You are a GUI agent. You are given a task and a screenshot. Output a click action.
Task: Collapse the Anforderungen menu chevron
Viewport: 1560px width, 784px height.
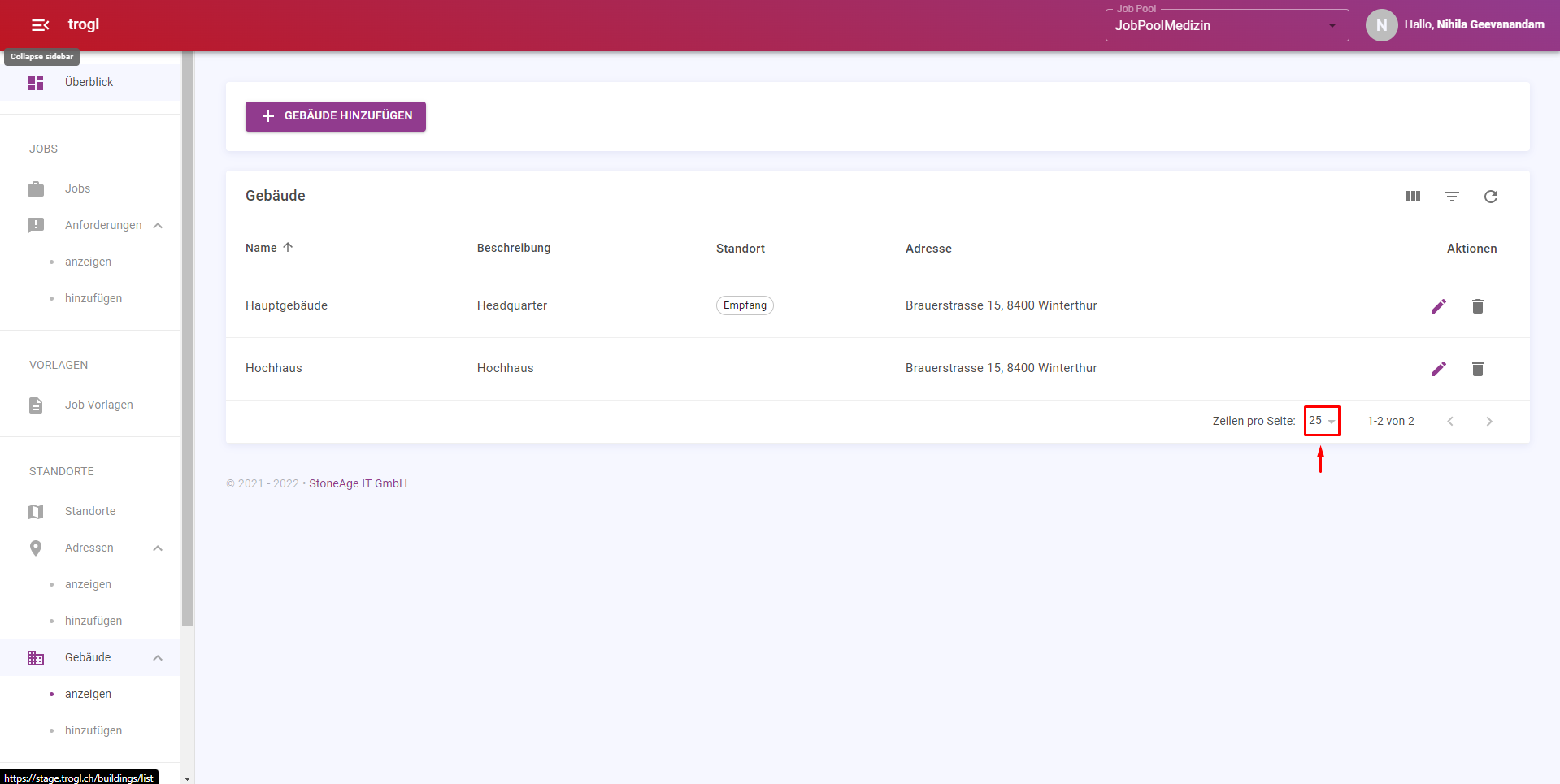pyautogui.click(x=158, y=226)
